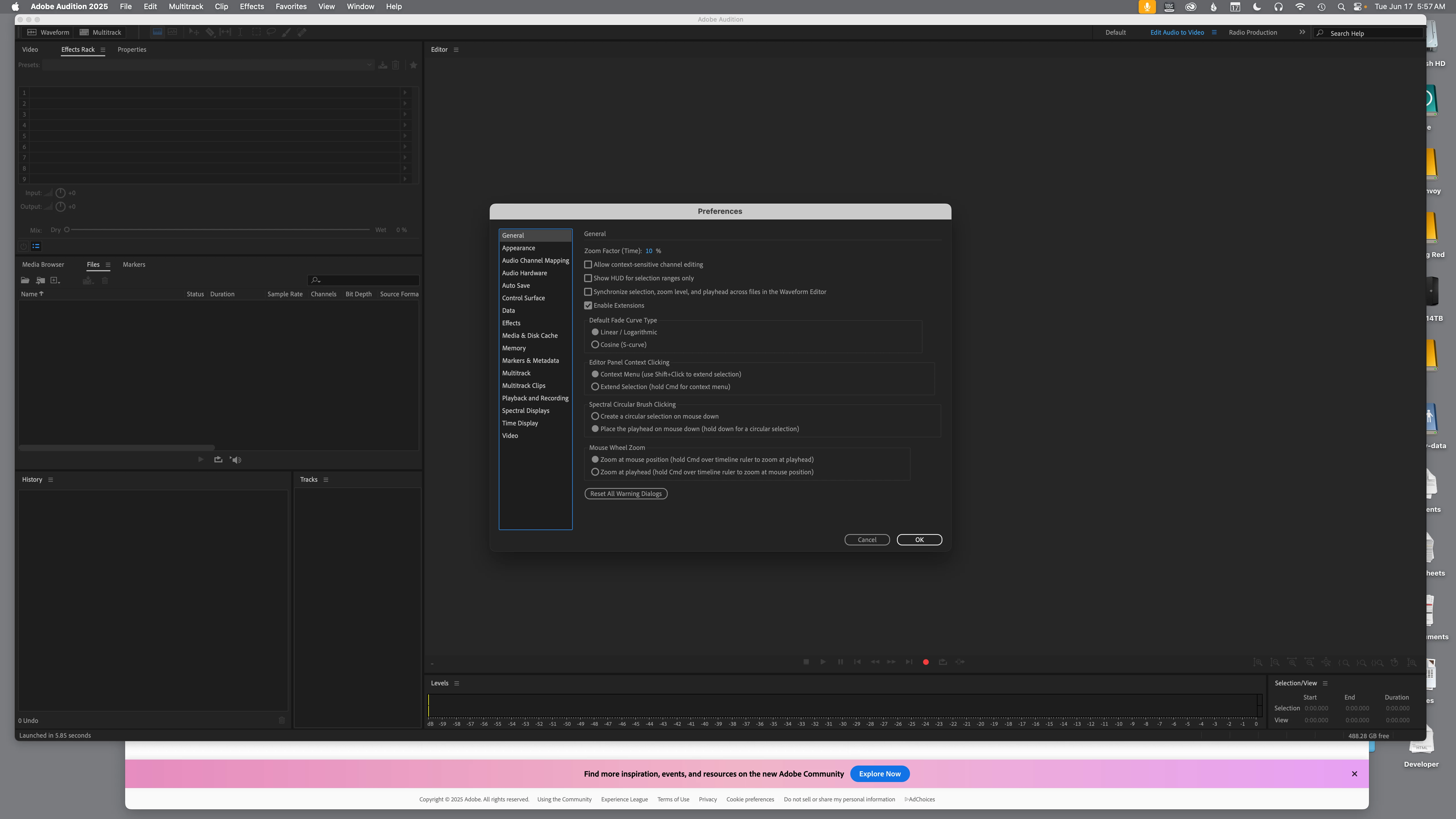Viewport: 1456px width, 819px height.
Task: Select Audio Hardware preferences category
Action: (524, 273)
